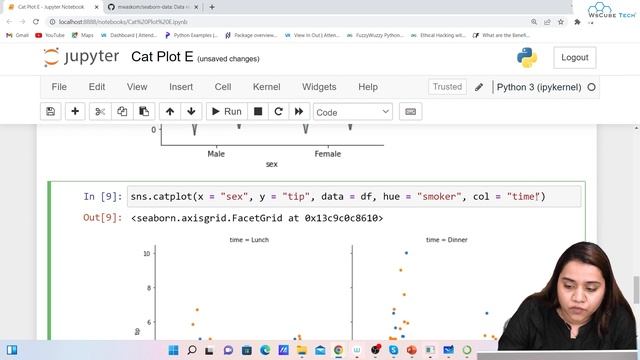Reload the browser page
Screen dimensions: 640x360
pos(36,22)
